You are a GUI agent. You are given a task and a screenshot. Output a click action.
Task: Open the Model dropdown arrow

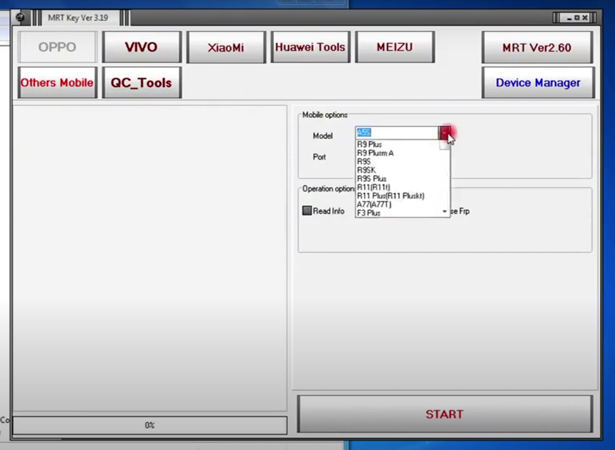445,133
